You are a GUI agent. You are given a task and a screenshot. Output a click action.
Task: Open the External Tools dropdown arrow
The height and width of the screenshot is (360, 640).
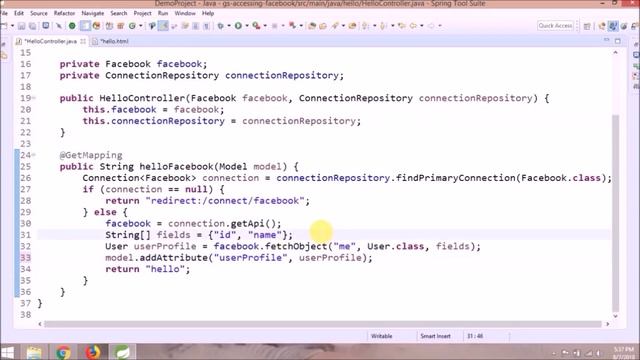coord(265,26)
